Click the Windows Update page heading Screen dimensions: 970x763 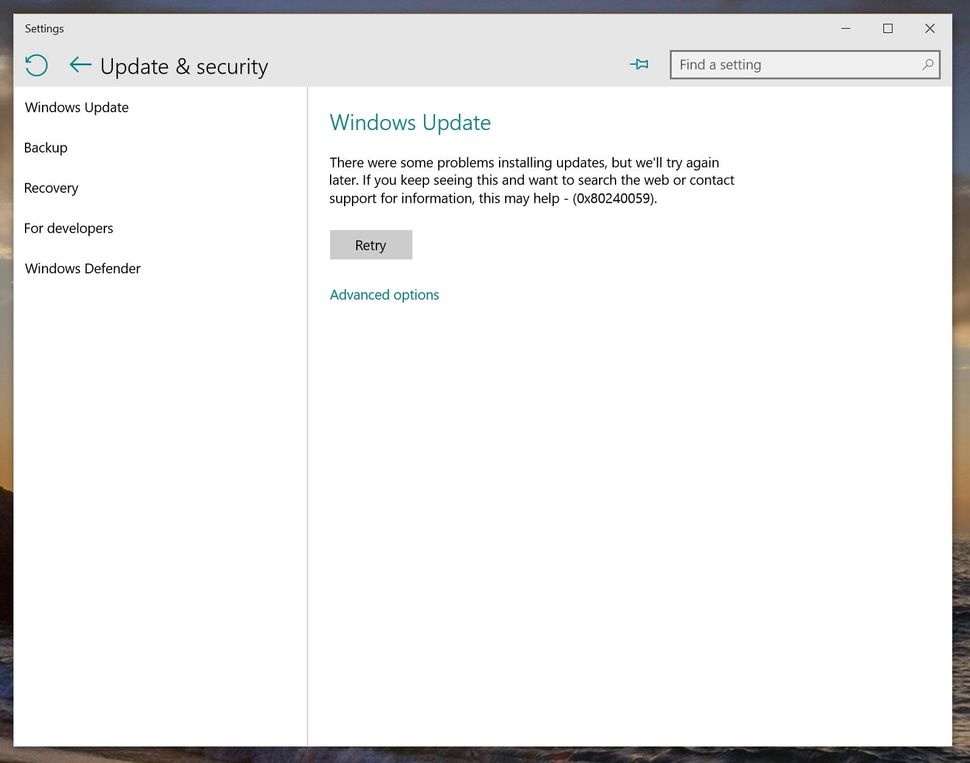[410, 122]
